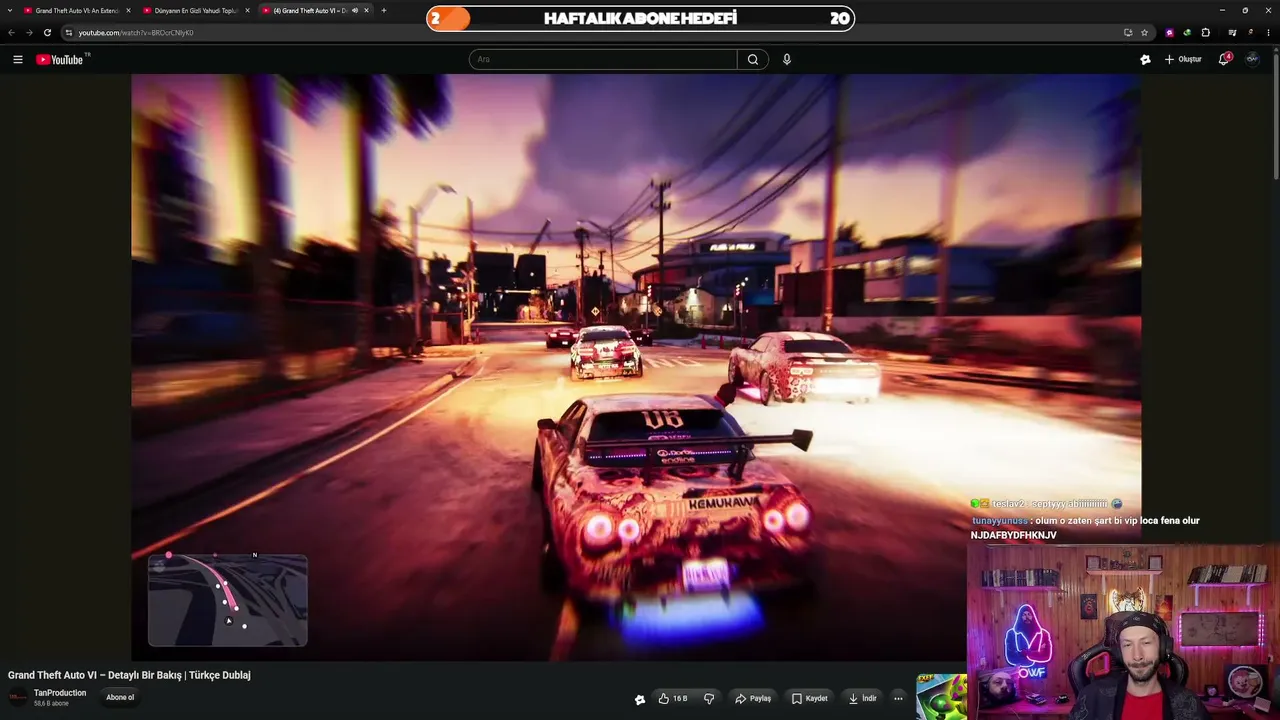Click the install app icon in address bar
The image size is (1280, 720).
(x=1128, y=33)
